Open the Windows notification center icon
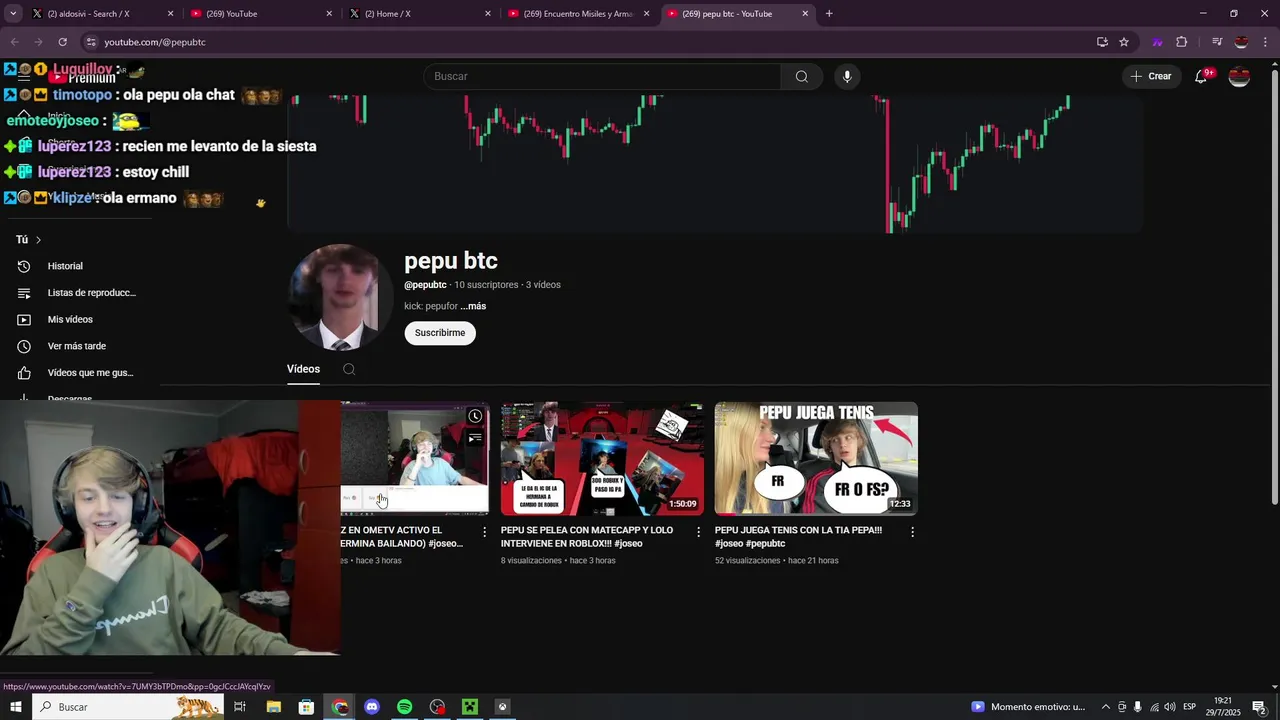Viewport: 1280px width, 720px height. coord(1258,707)
